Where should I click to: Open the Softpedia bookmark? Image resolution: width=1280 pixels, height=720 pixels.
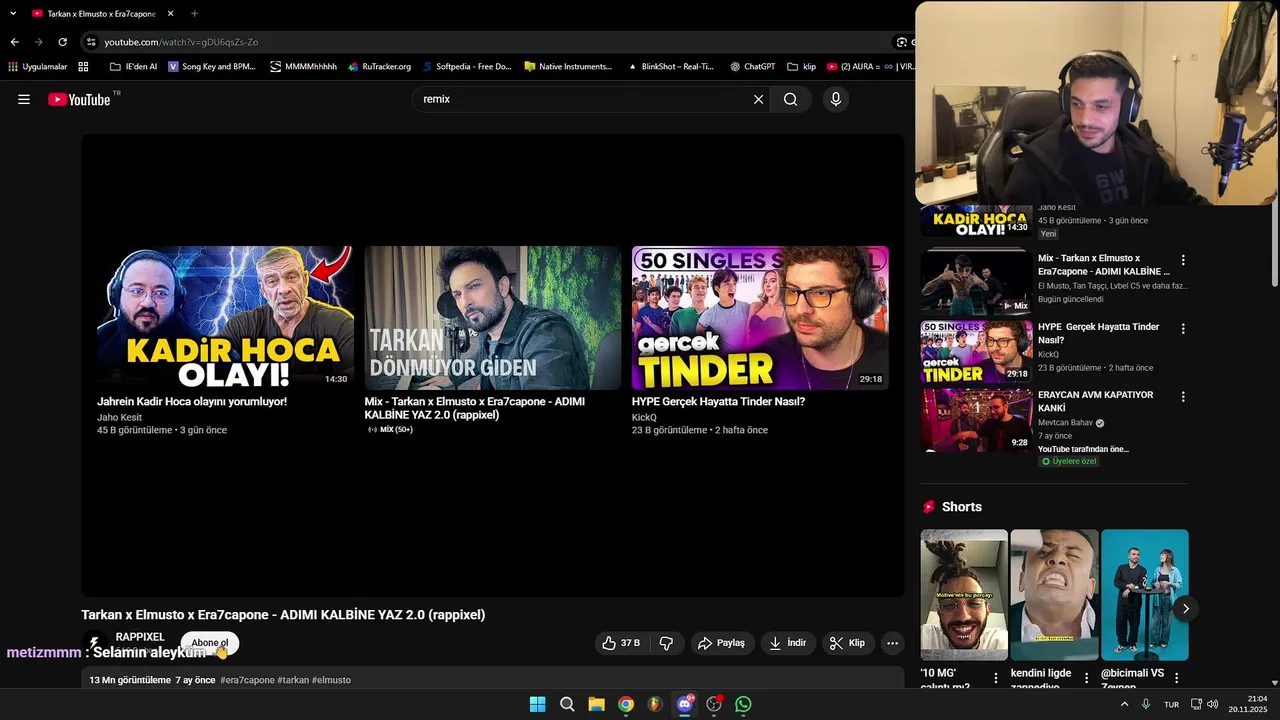pyautogui.click(x=466, y=67)
